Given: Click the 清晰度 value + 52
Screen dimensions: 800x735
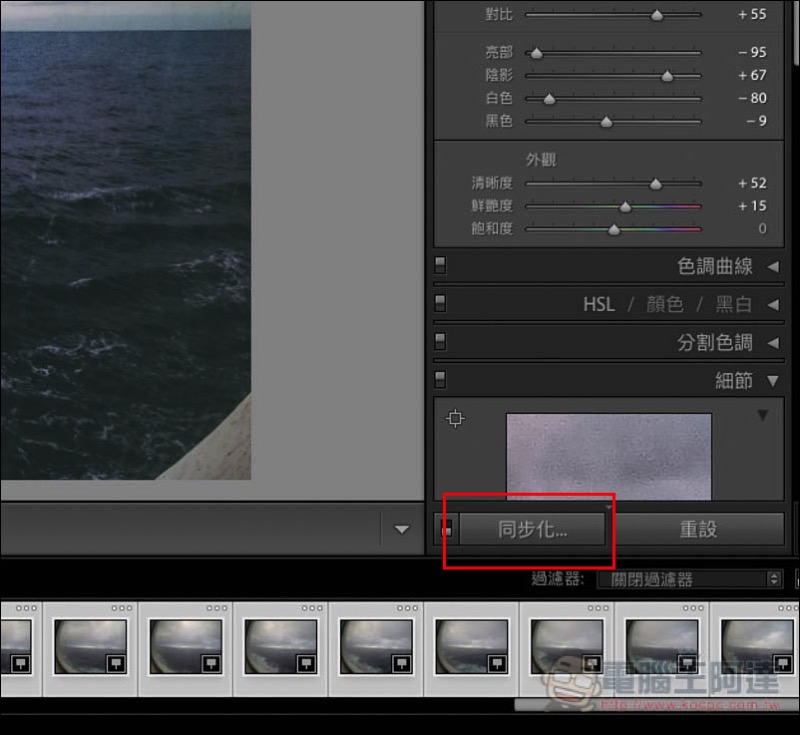Looking at the screenshot, I should pos(752,183).
